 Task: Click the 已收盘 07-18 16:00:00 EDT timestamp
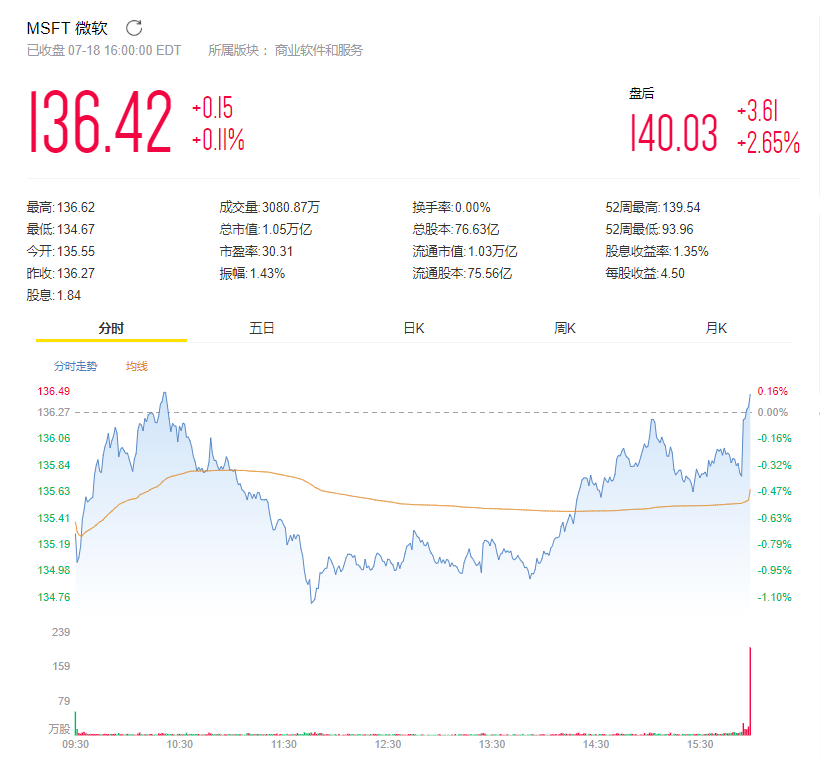(x=104, y=50)
